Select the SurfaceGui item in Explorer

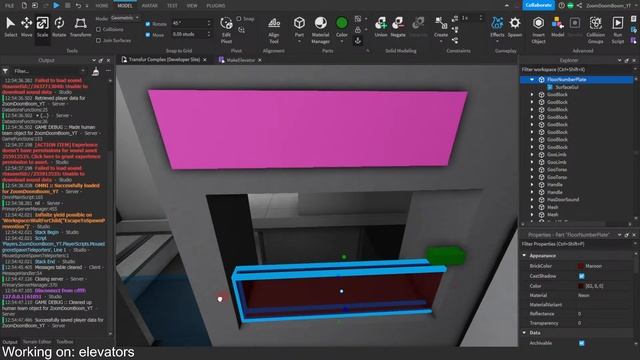(x=567, y=87)
